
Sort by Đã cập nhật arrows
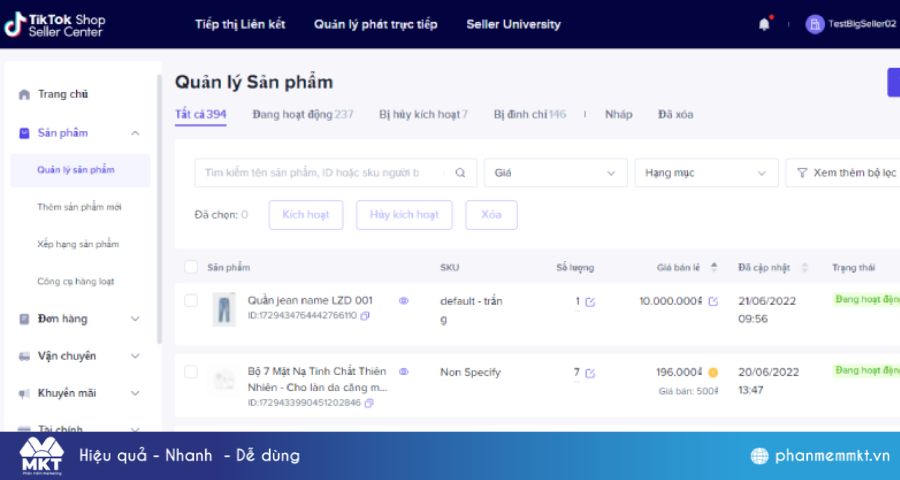pyautogui.click(x=805, y=268)
